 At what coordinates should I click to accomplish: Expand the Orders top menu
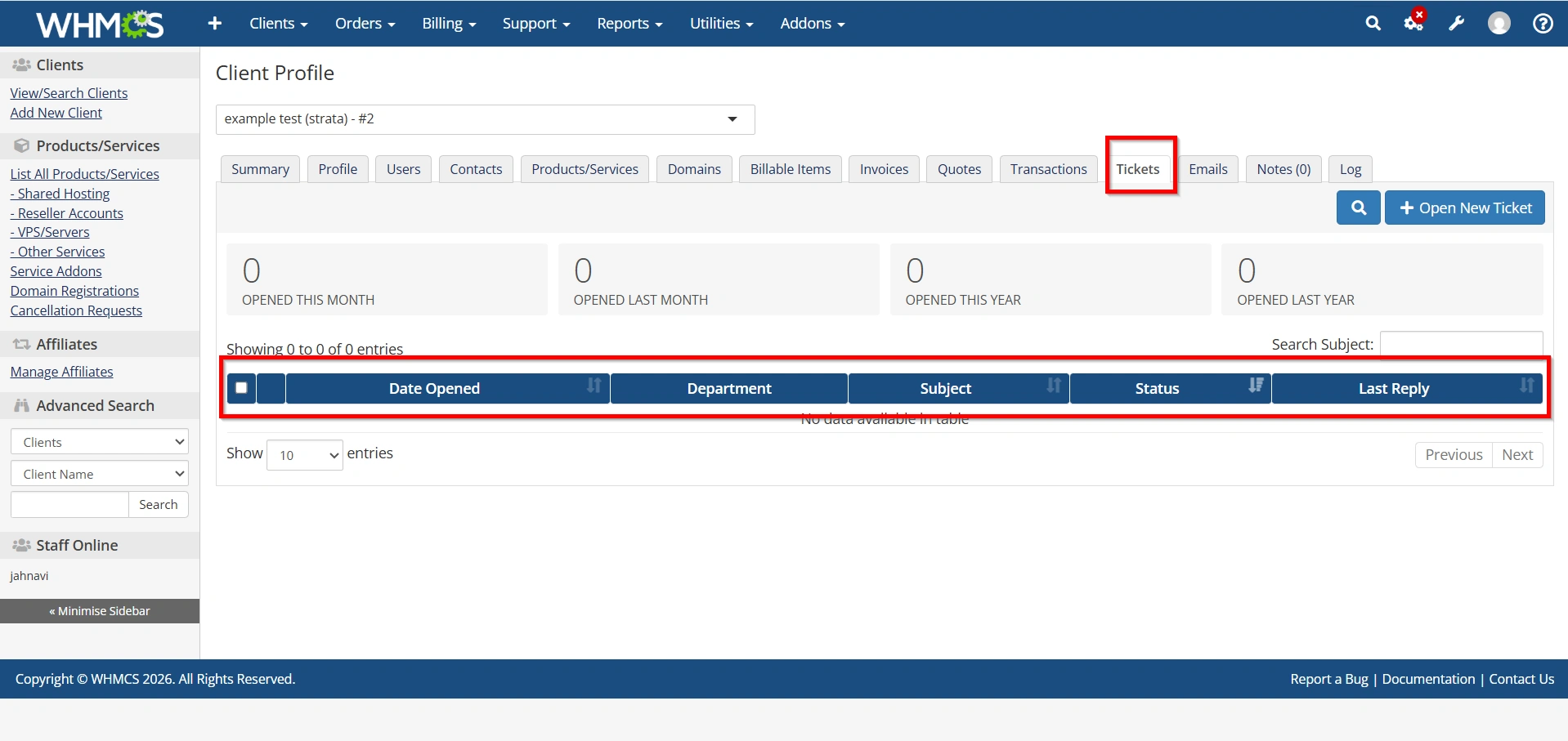pos(365,24)
